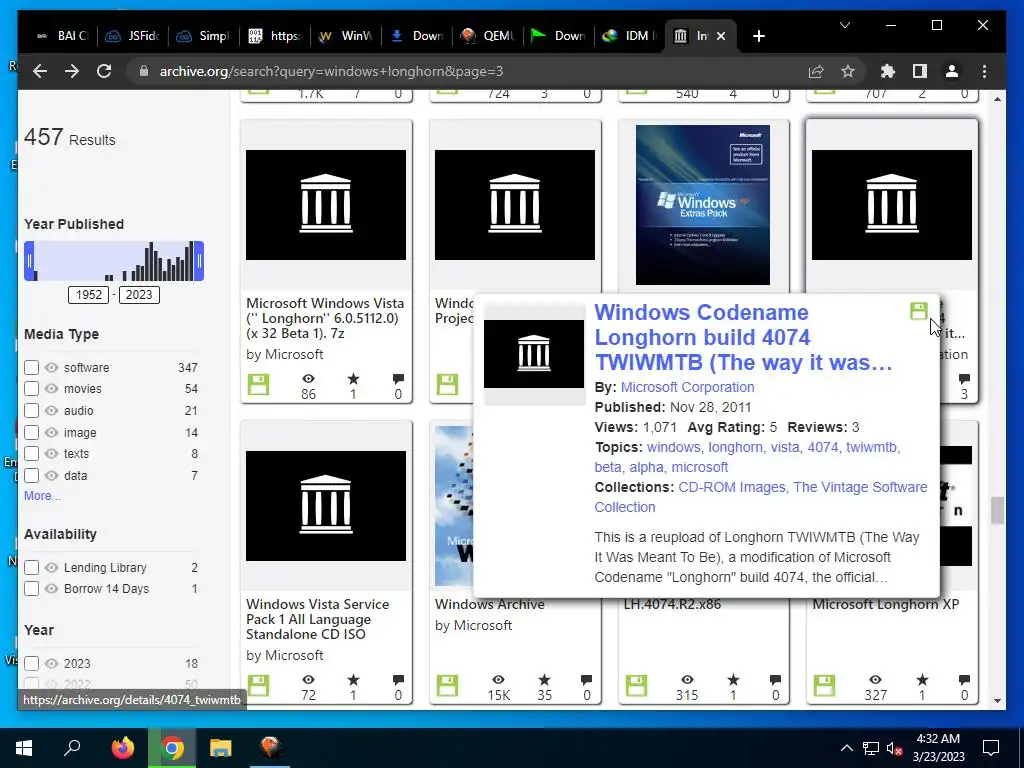Switch to QEMU tab
1024x768 pixels.
[x=487, y=36]
